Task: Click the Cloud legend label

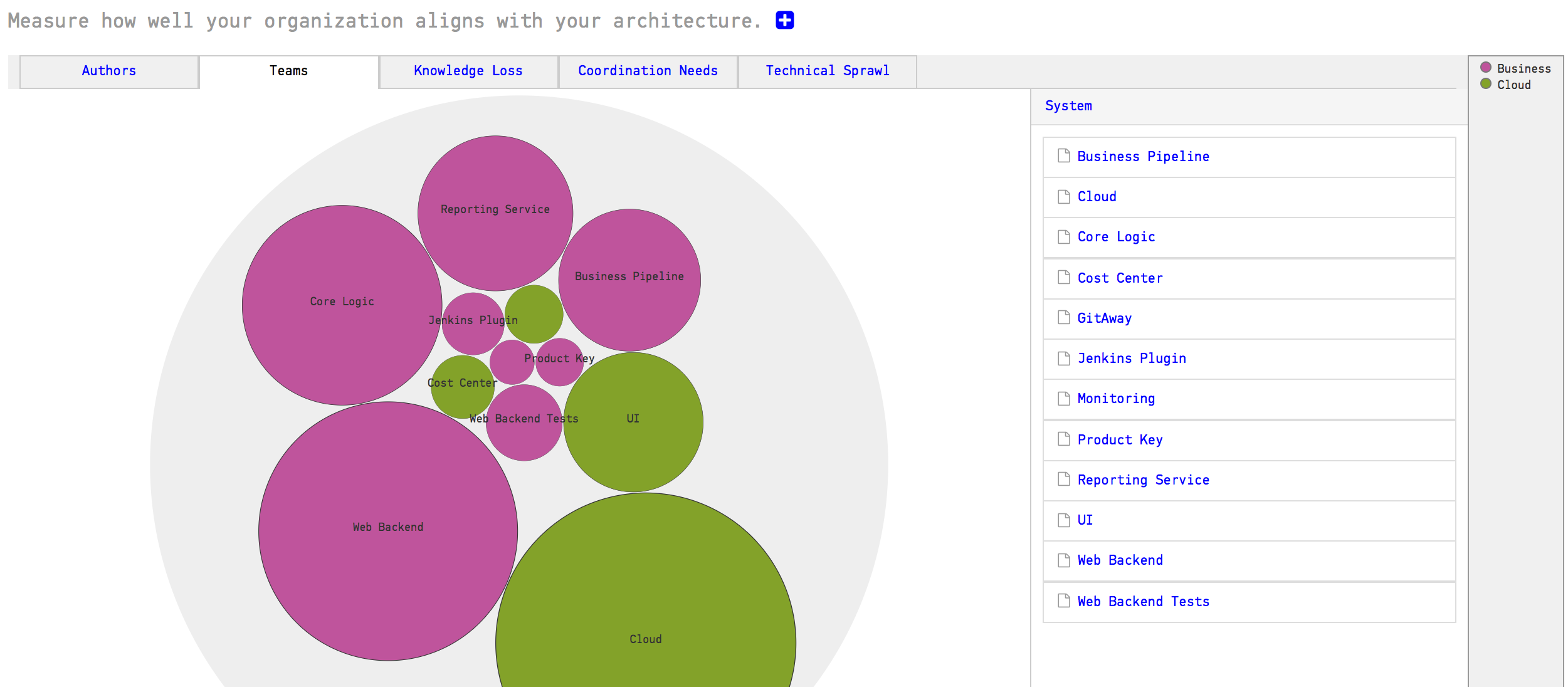Action: point(1513,85)
